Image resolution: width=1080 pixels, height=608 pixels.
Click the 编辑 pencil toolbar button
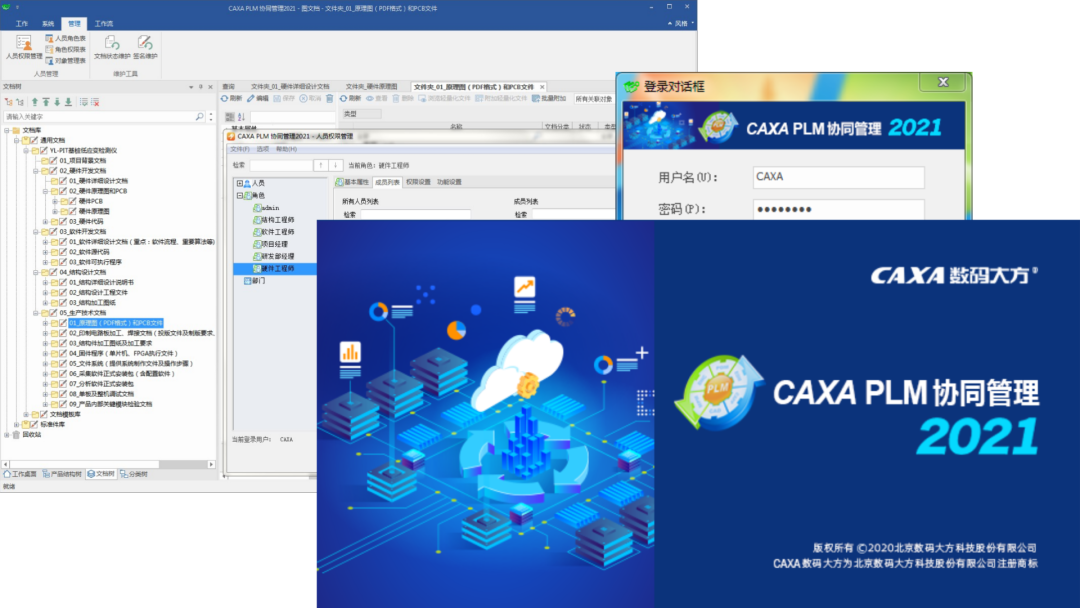pyautogui.click(x=258, y=98)
